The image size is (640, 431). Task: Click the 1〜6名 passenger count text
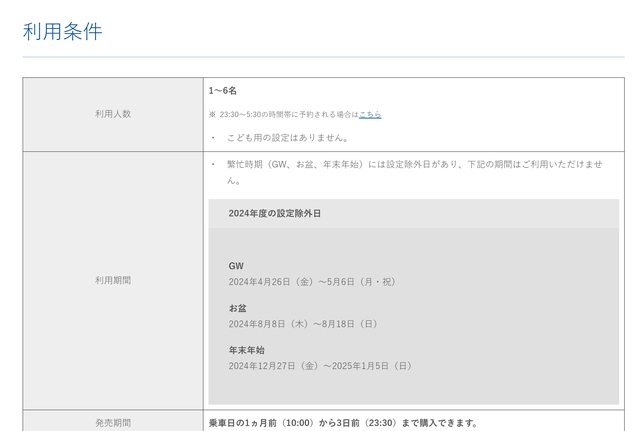223,91
